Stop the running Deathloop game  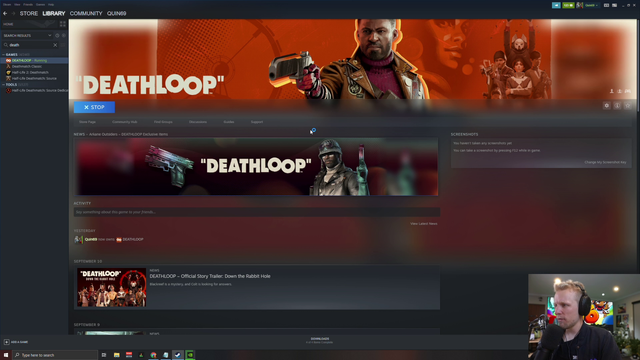(x=94, y=107)
